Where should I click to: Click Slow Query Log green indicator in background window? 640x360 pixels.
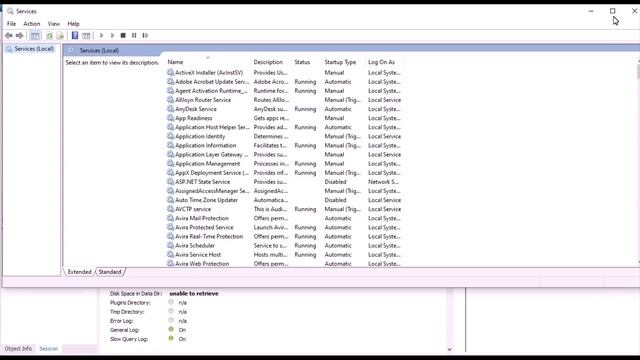pos(171,338)
